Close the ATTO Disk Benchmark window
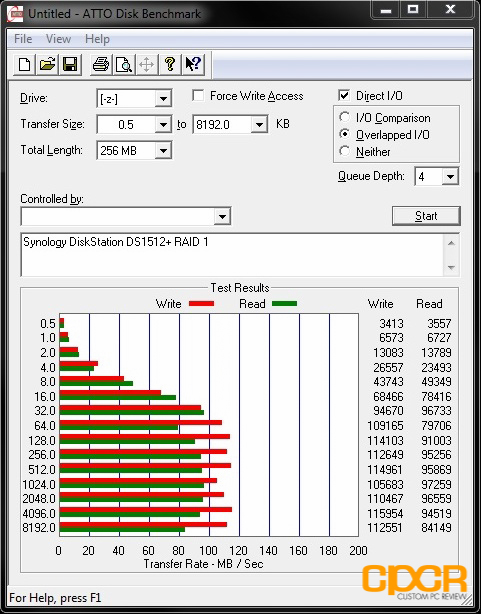Image resolution: width=481 pixels, height=614 pixels. click(451, 10)
